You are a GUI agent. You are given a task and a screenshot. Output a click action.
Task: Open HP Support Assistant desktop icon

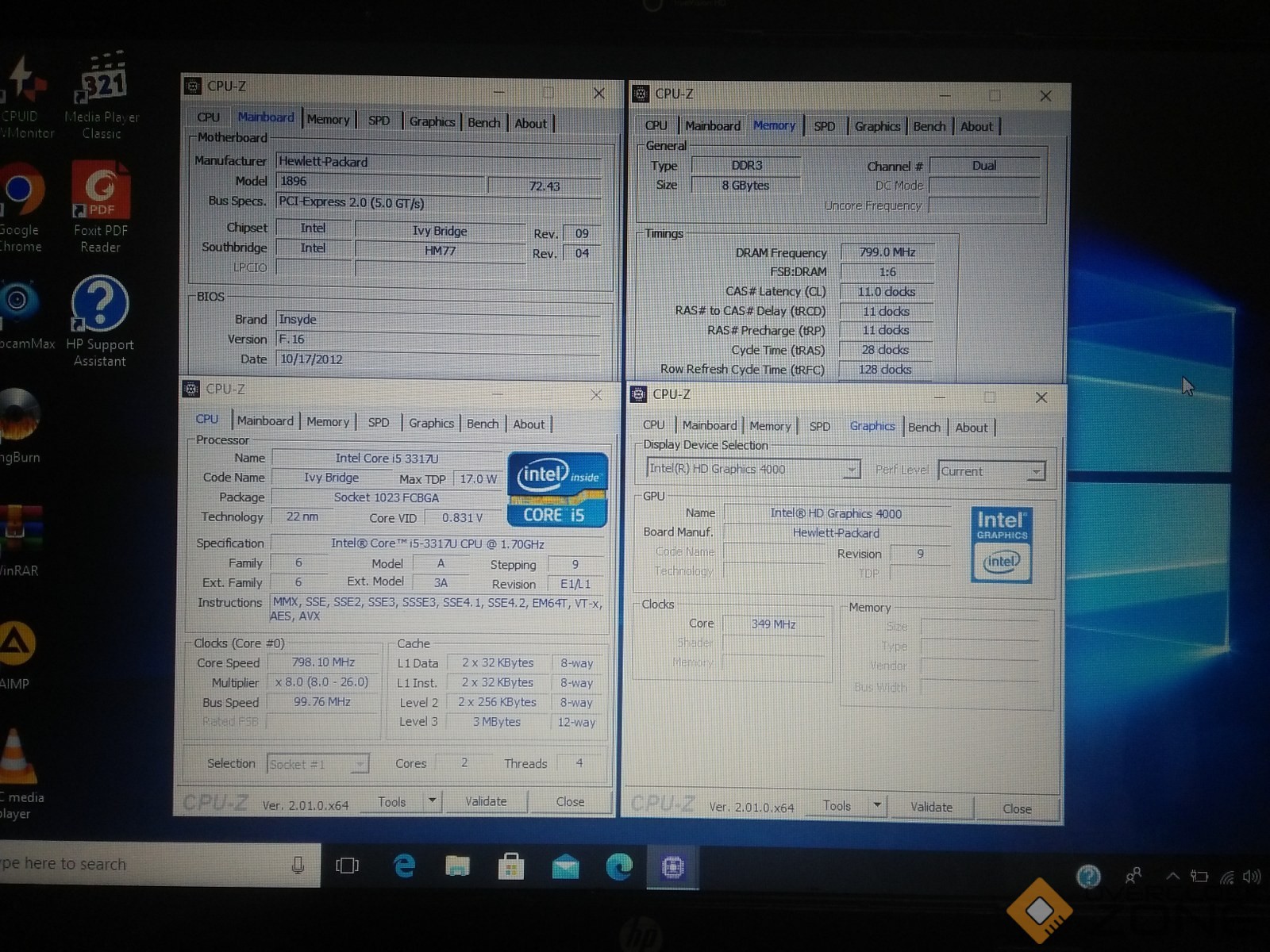tap(100, 321)
